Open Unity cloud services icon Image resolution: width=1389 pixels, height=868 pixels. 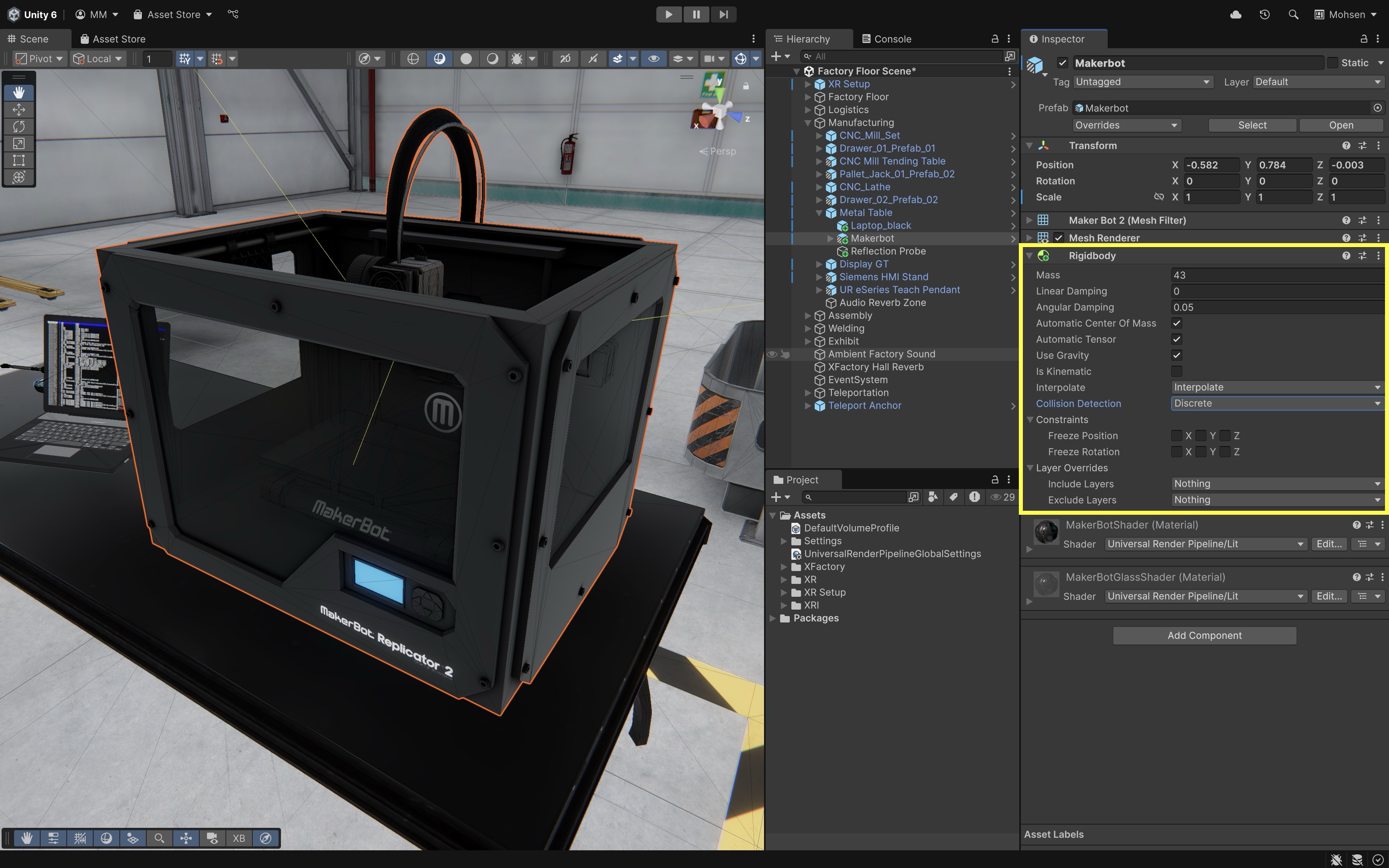point(1236,14)
